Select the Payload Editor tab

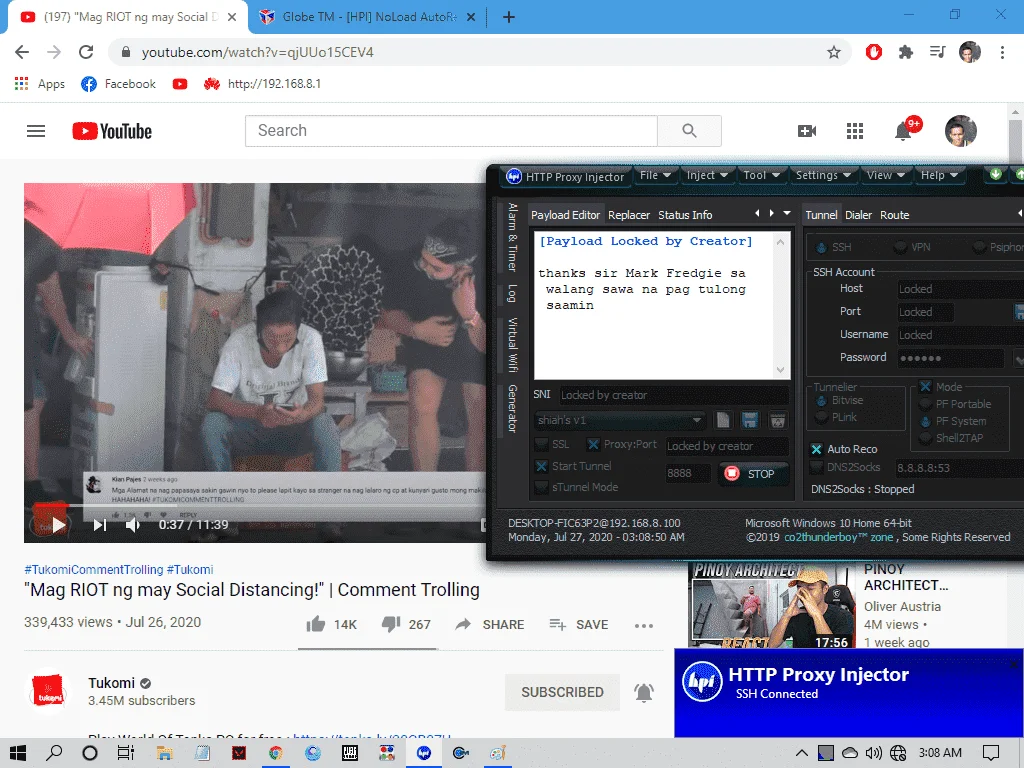click(565, 215)
